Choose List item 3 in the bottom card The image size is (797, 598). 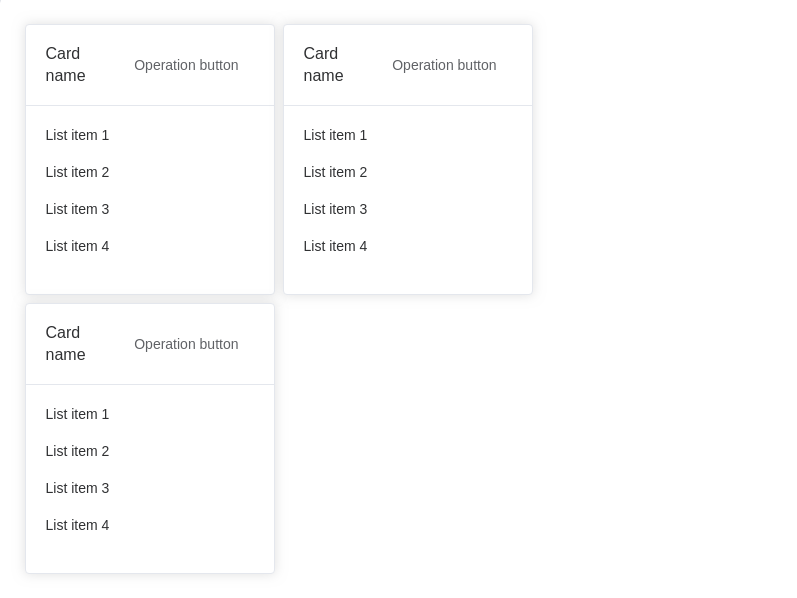tap(77, 488)
